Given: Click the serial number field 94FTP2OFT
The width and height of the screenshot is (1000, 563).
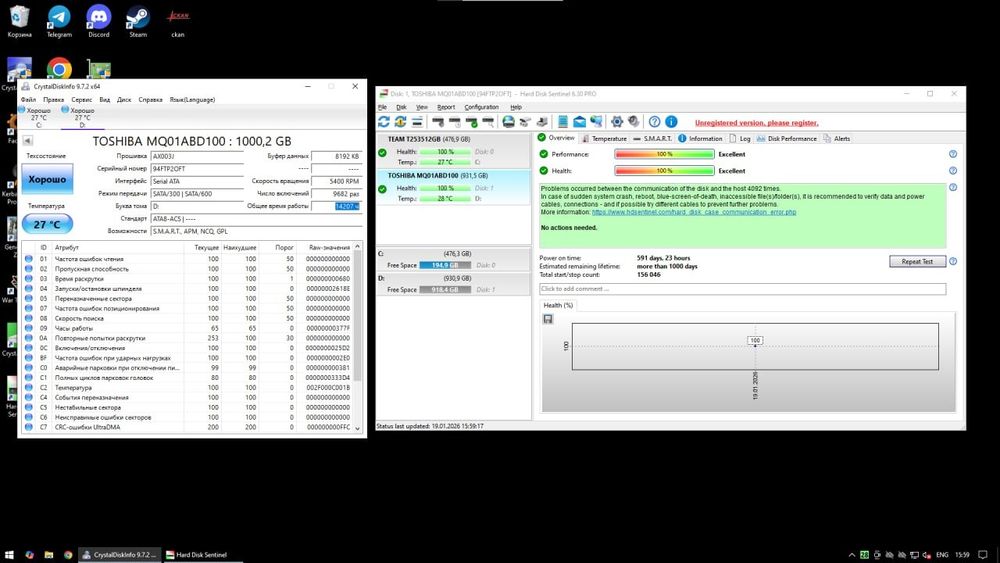Looking at the screenshot, I should (x=197, y=169).
